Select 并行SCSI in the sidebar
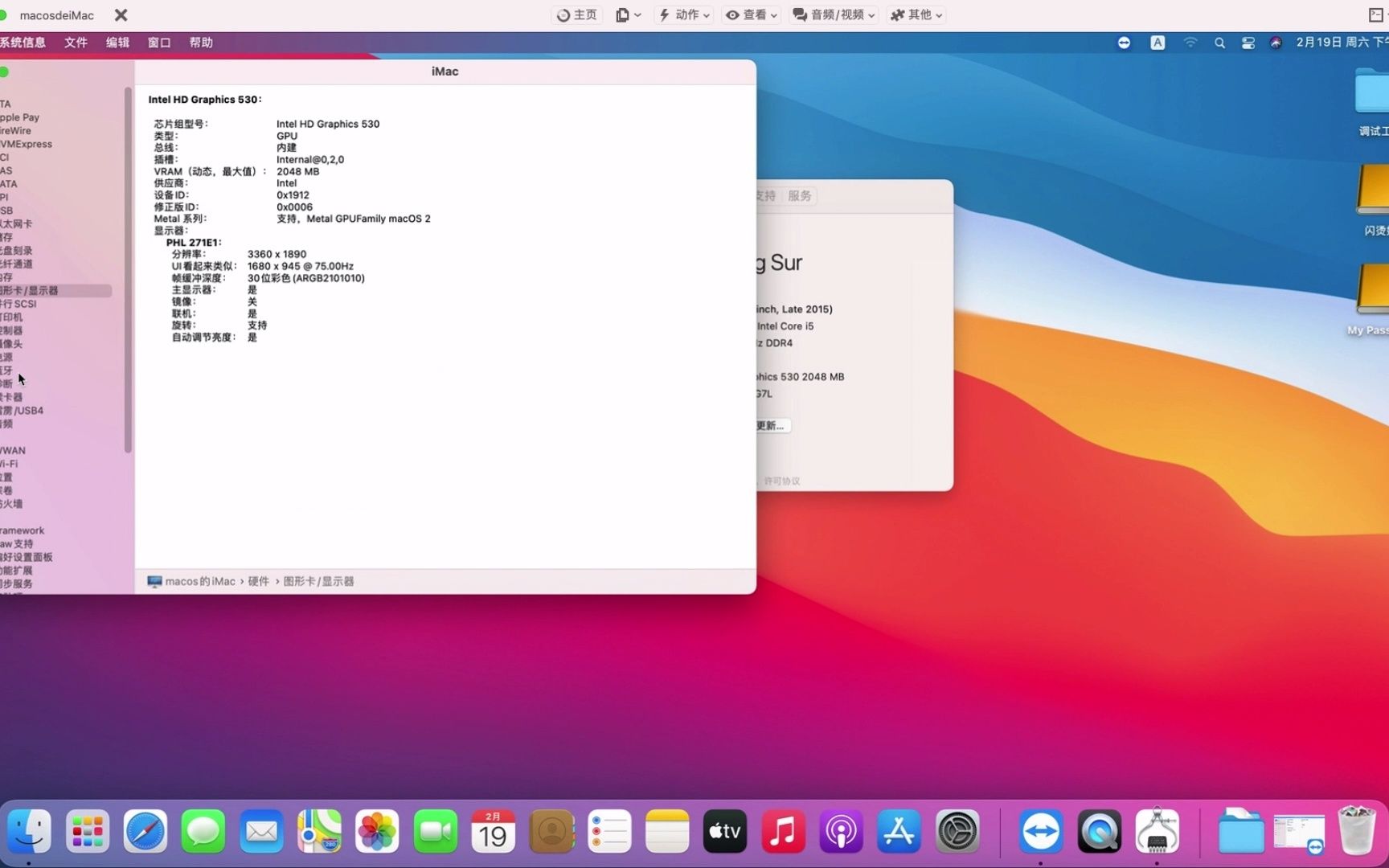The image size is (1389, 868). tap(18, 304)
